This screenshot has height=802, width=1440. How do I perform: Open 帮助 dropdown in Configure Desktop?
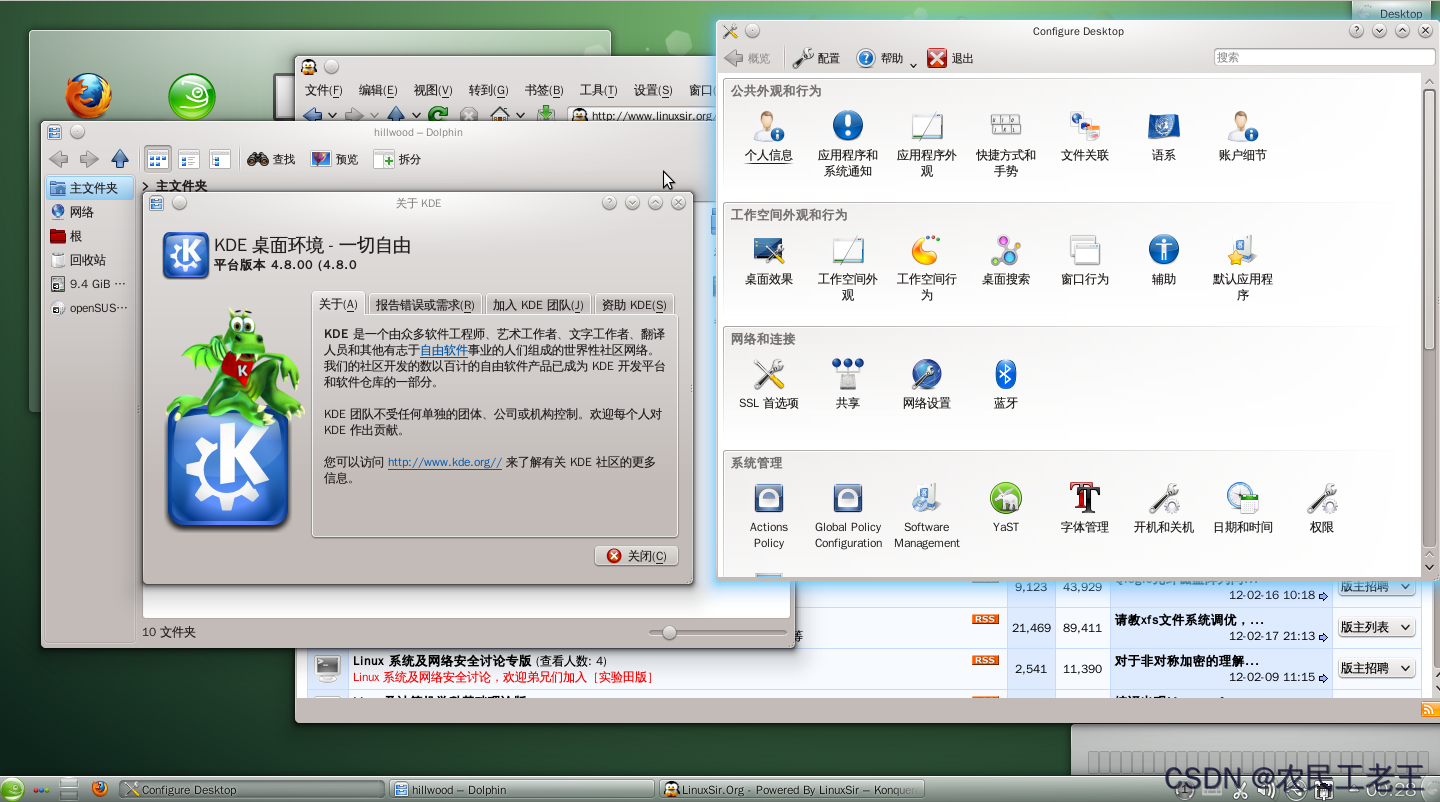pyautogui.click(x=886, y=58)
